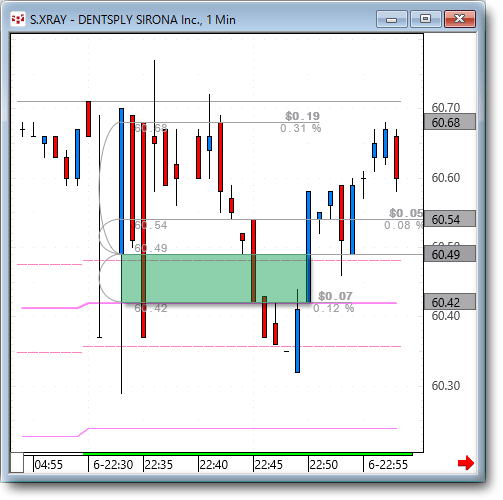503x500 pixels.
Task: Click the $0.19 range label
Action: tap(302, 116)
